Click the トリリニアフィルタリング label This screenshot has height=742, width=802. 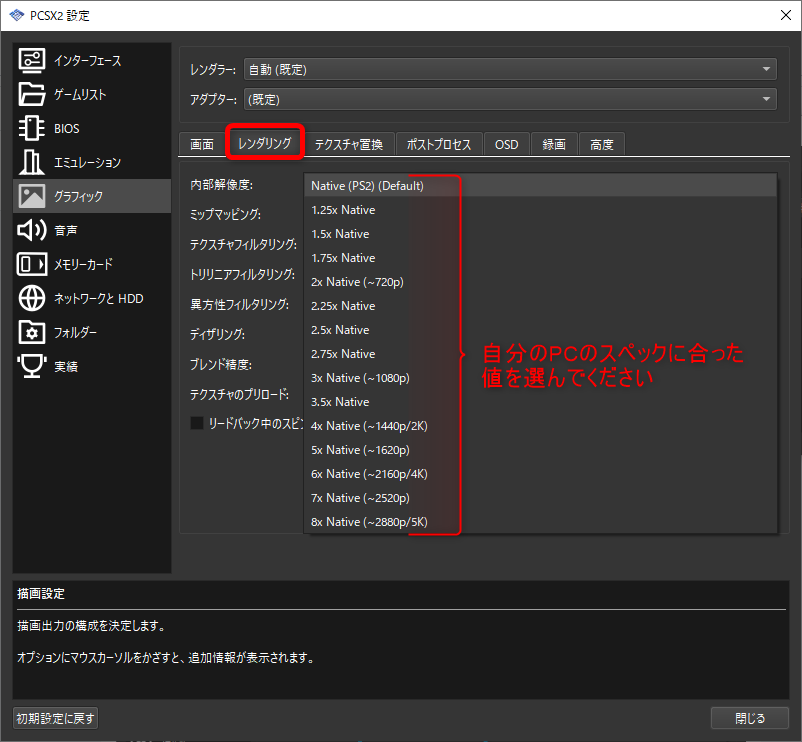coord(242,275)
